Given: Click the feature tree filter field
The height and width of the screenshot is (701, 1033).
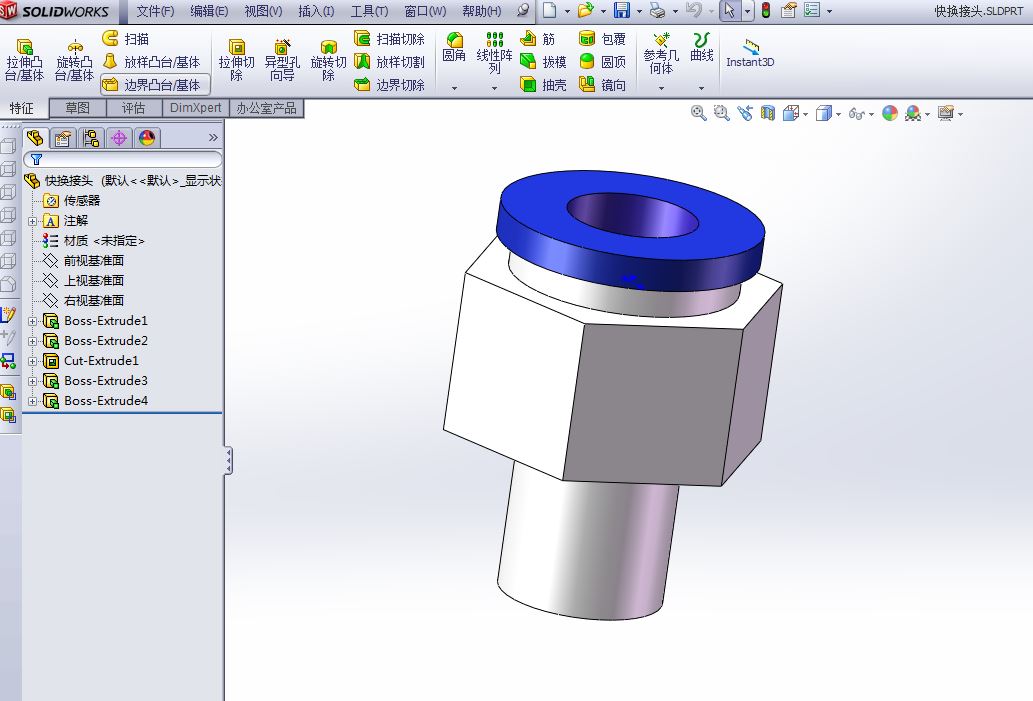Looking at the screenshot, I should tap(123, 159).
